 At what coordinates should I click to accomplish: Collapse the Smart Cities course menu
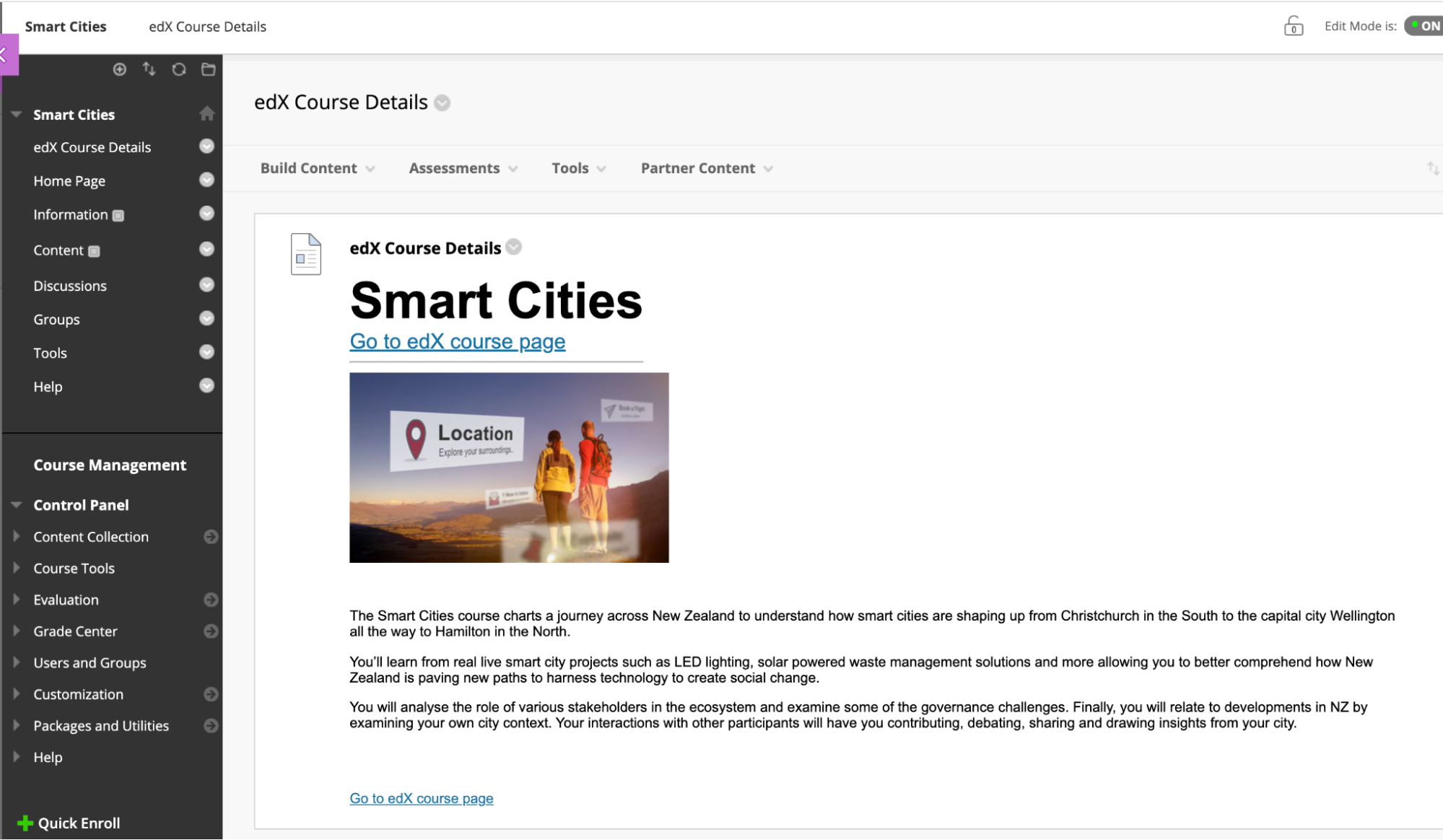tap(17, 115)
